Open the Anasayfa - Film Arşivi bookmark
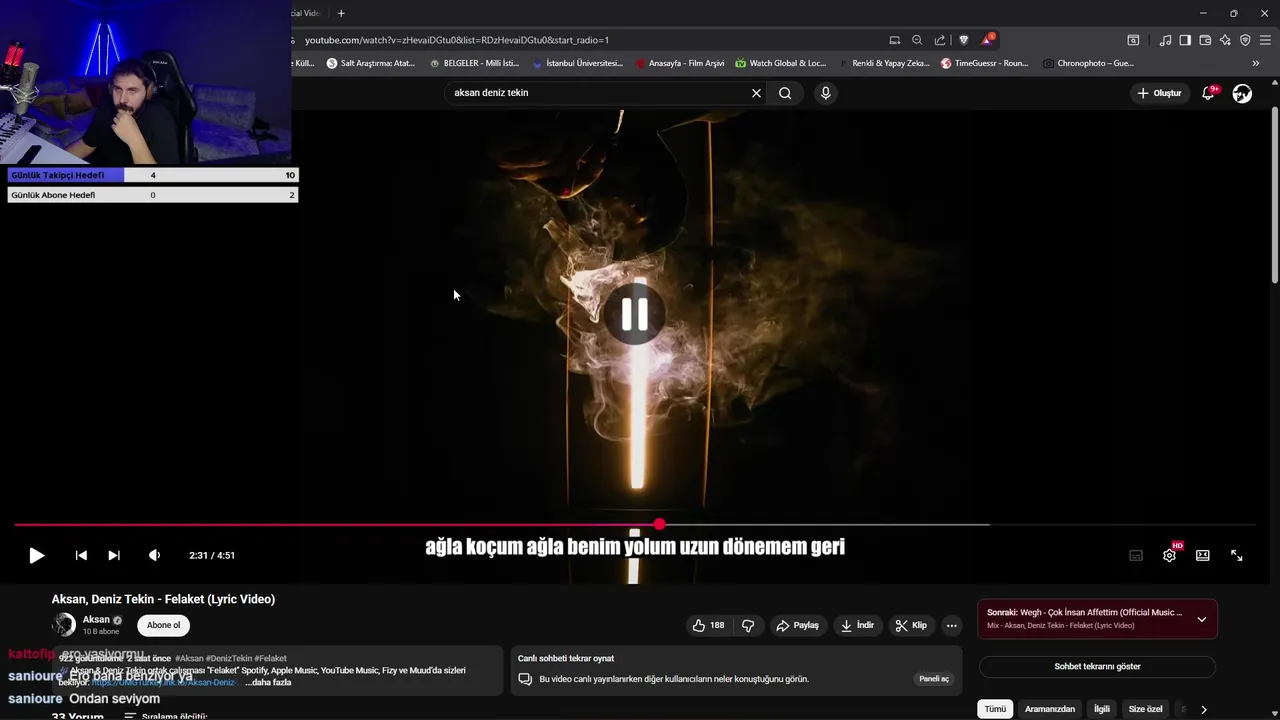 click(x=679, y=63)
